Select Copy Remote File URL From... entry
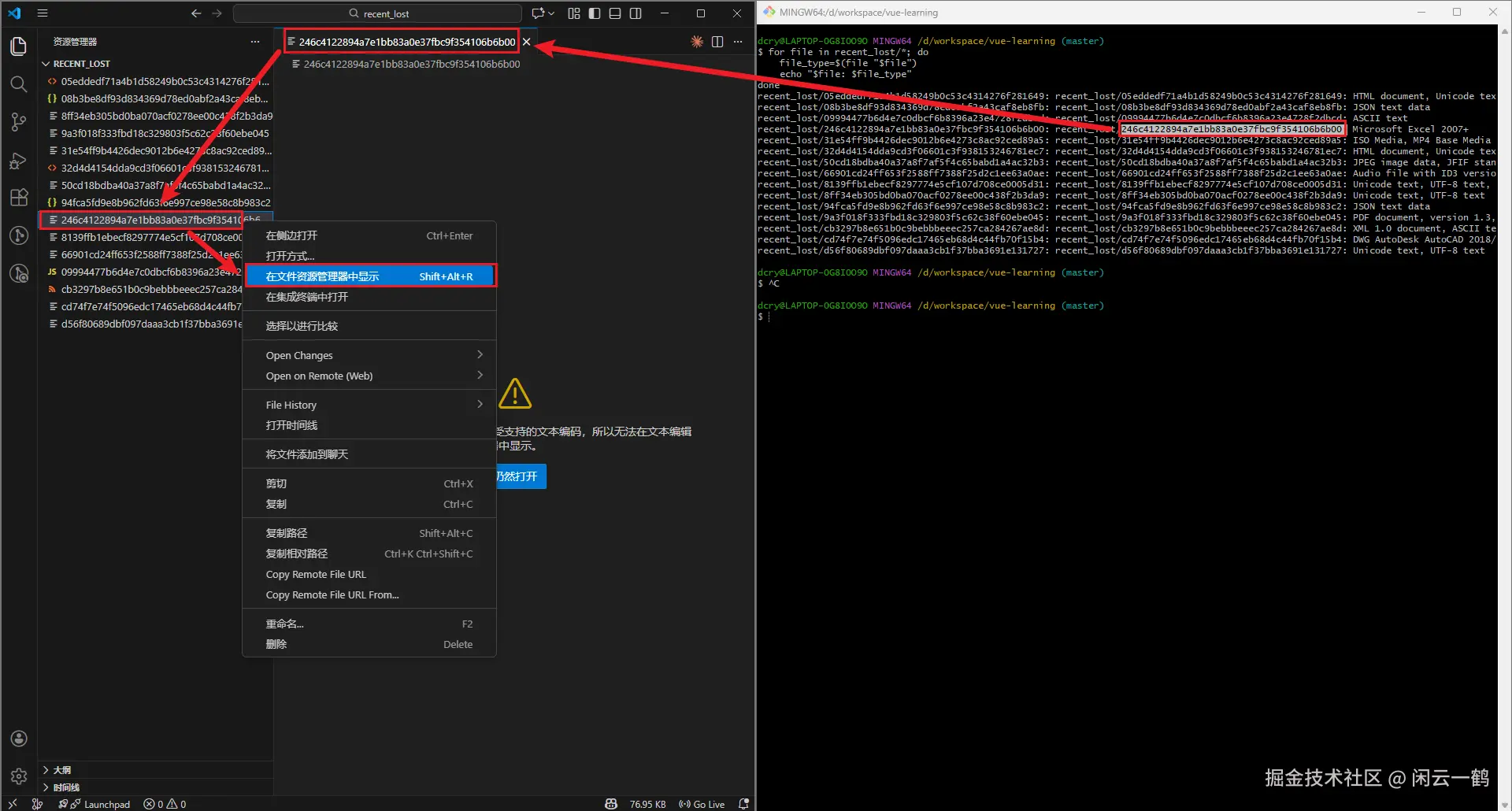1512x811 pixels. coord(369,594)
